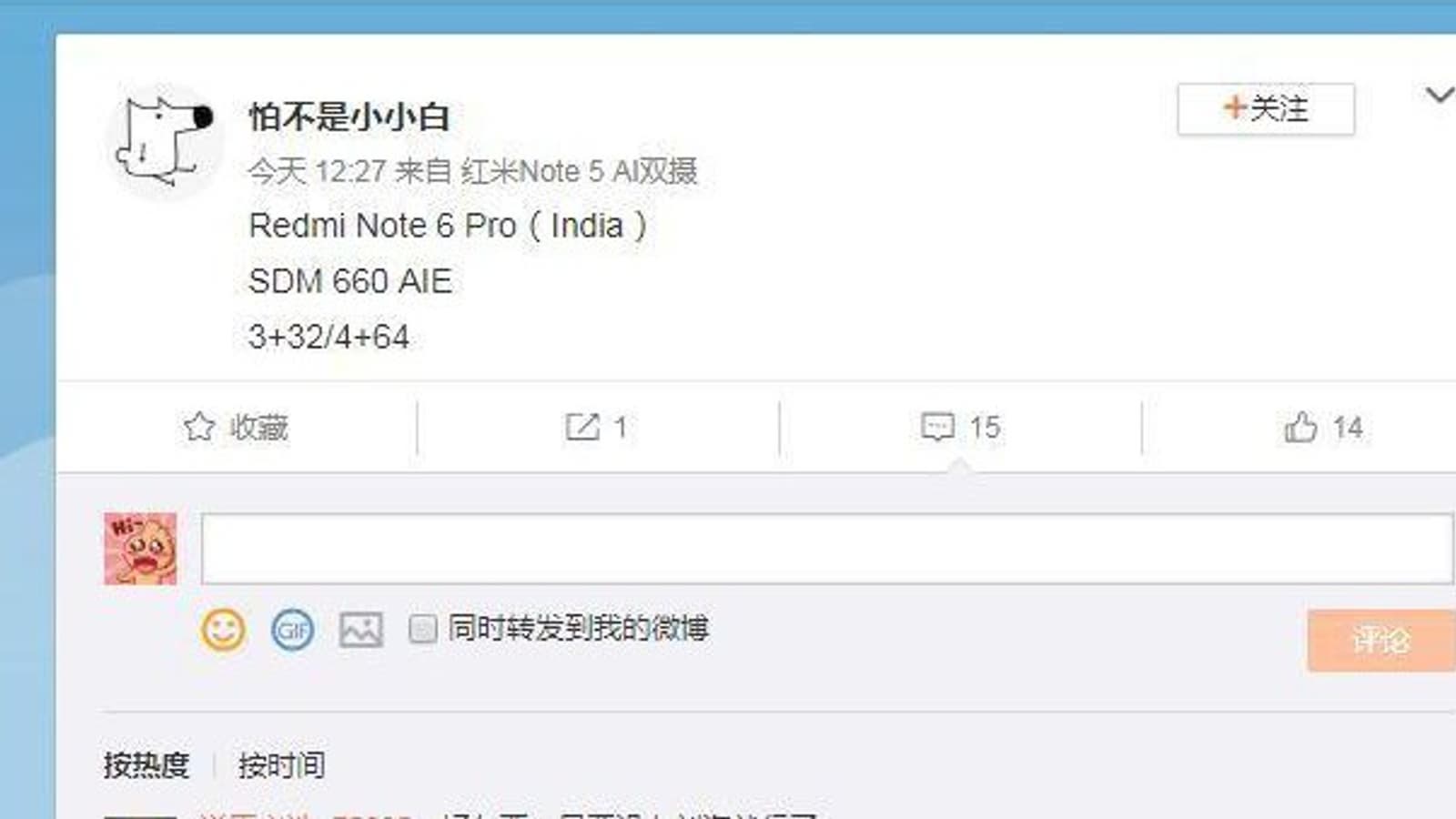Sort comments by 按时间
Image resolution: width=1456 pixels, height=819 pixels.
281,765
